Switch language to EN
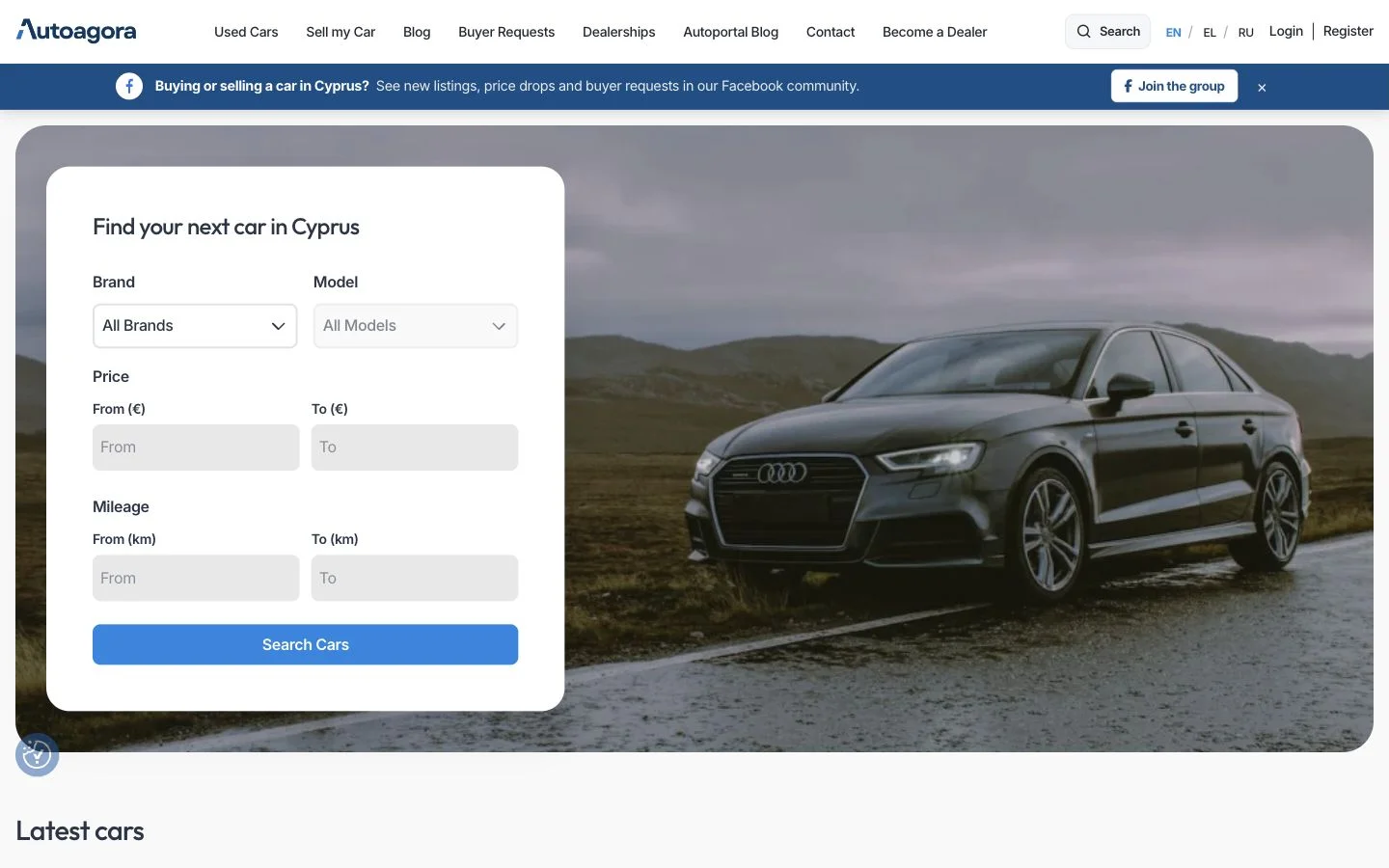This screenshot has width=1389, height=868. click(1173, 33)
